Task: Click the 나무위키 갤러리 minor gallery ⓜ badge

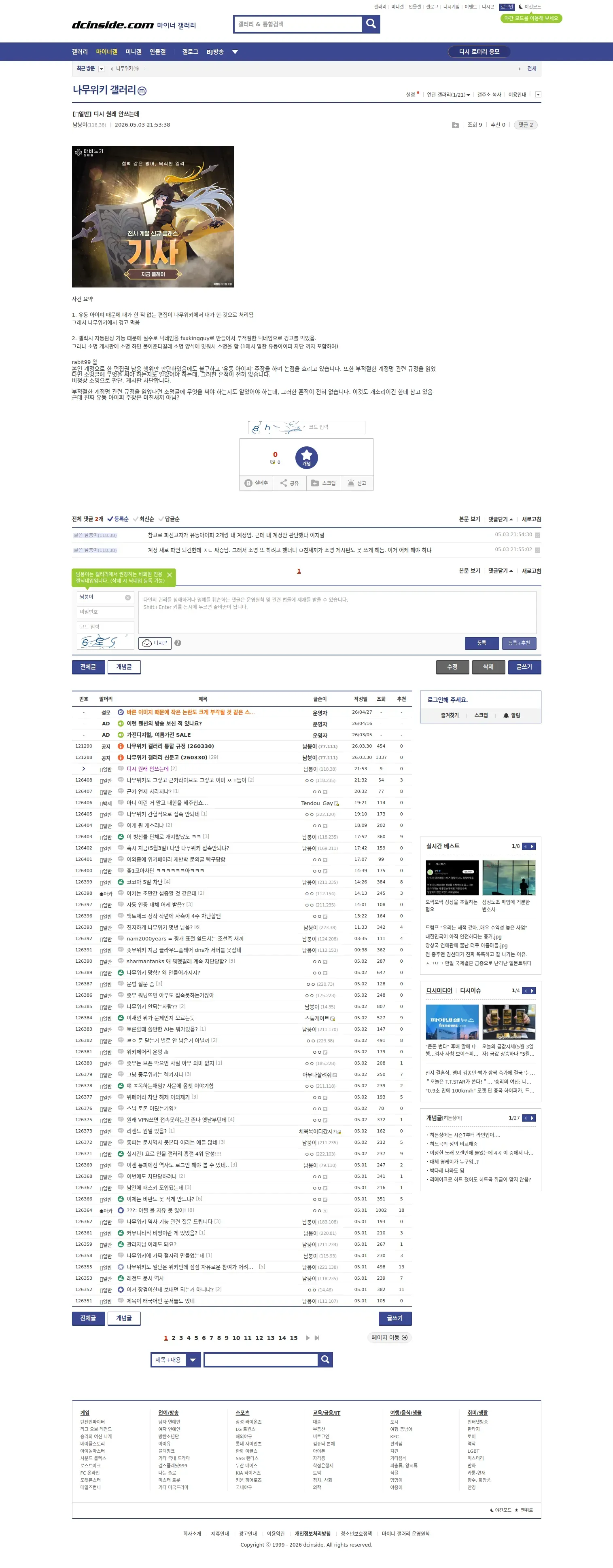Action: (x=142, y=91)
